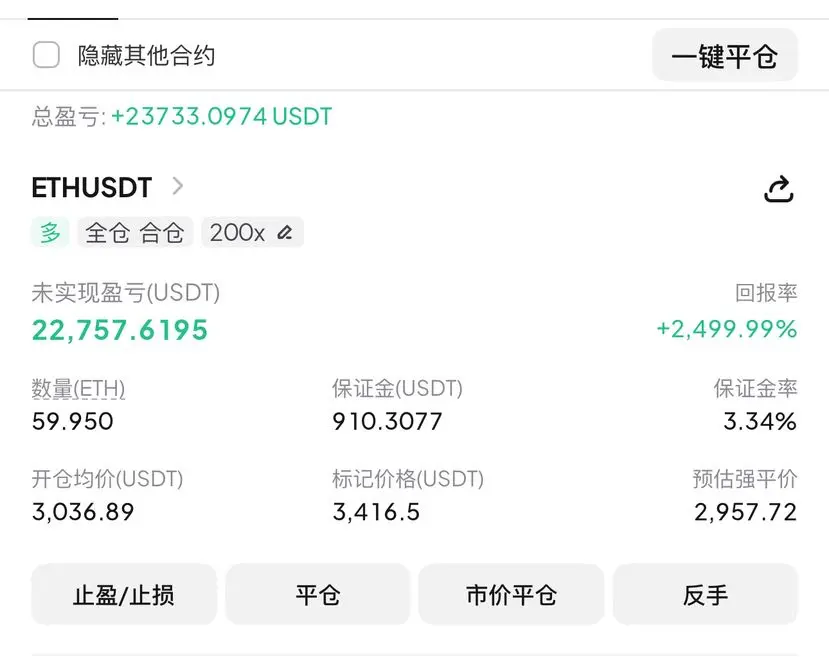
Task: Tap 反手 to reverse the position
Action: point(705,594)
